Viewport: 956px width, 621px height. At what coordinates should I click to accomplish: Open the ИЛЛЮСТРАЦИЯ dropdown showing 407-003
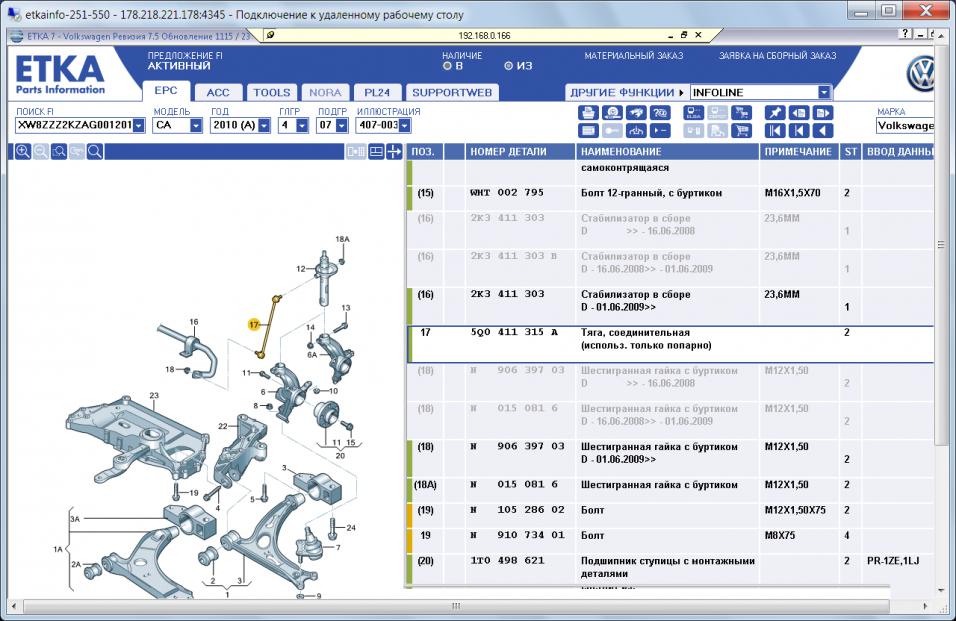(404, 126)
